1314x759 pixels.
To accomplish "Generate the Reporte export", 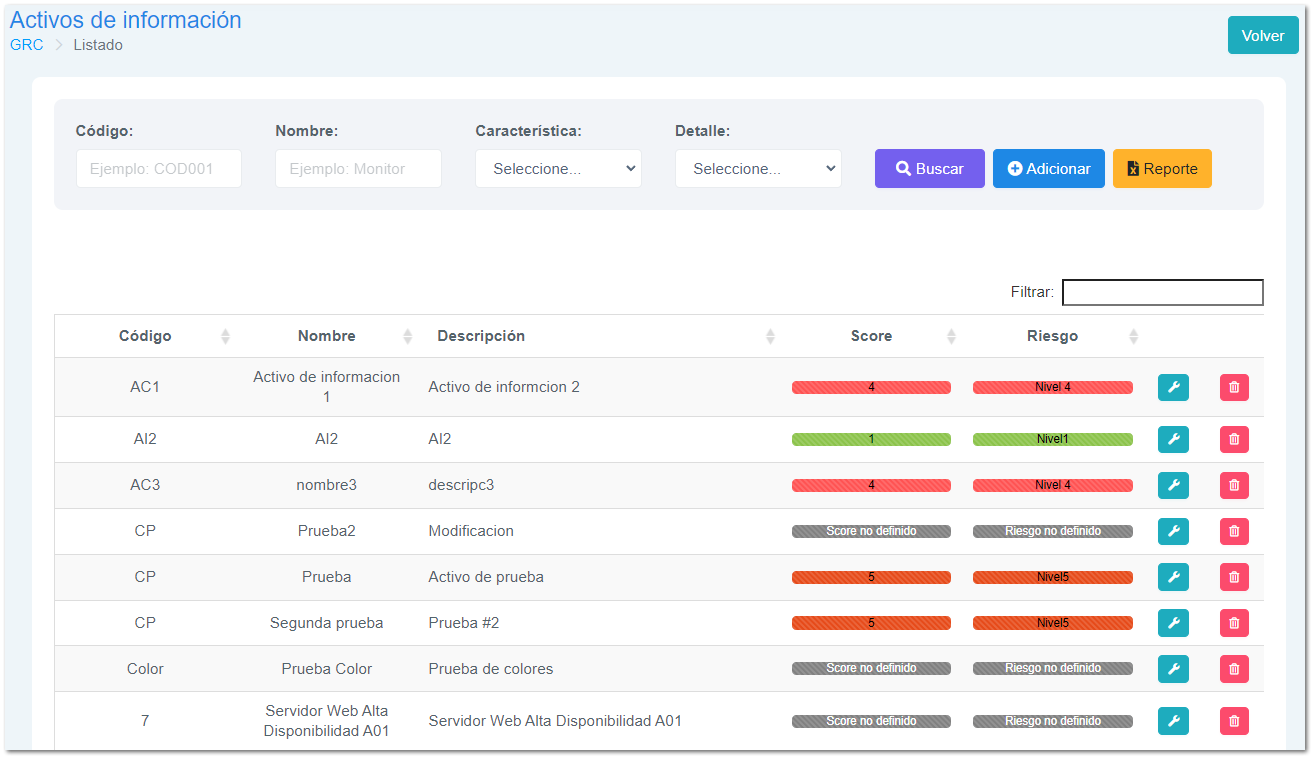I will 1162,169.
